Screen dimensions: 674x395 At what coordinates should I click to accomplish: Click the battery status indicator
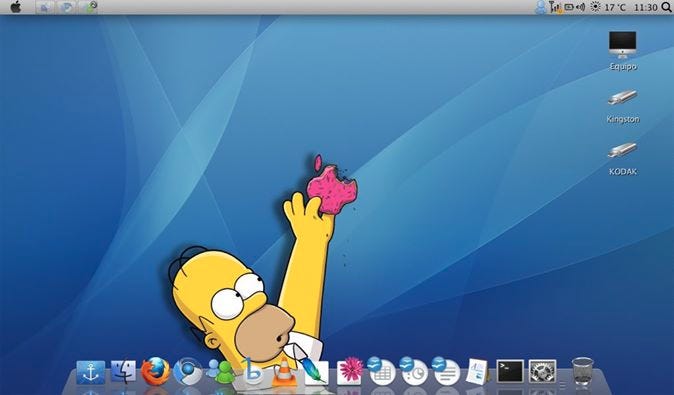569,7
